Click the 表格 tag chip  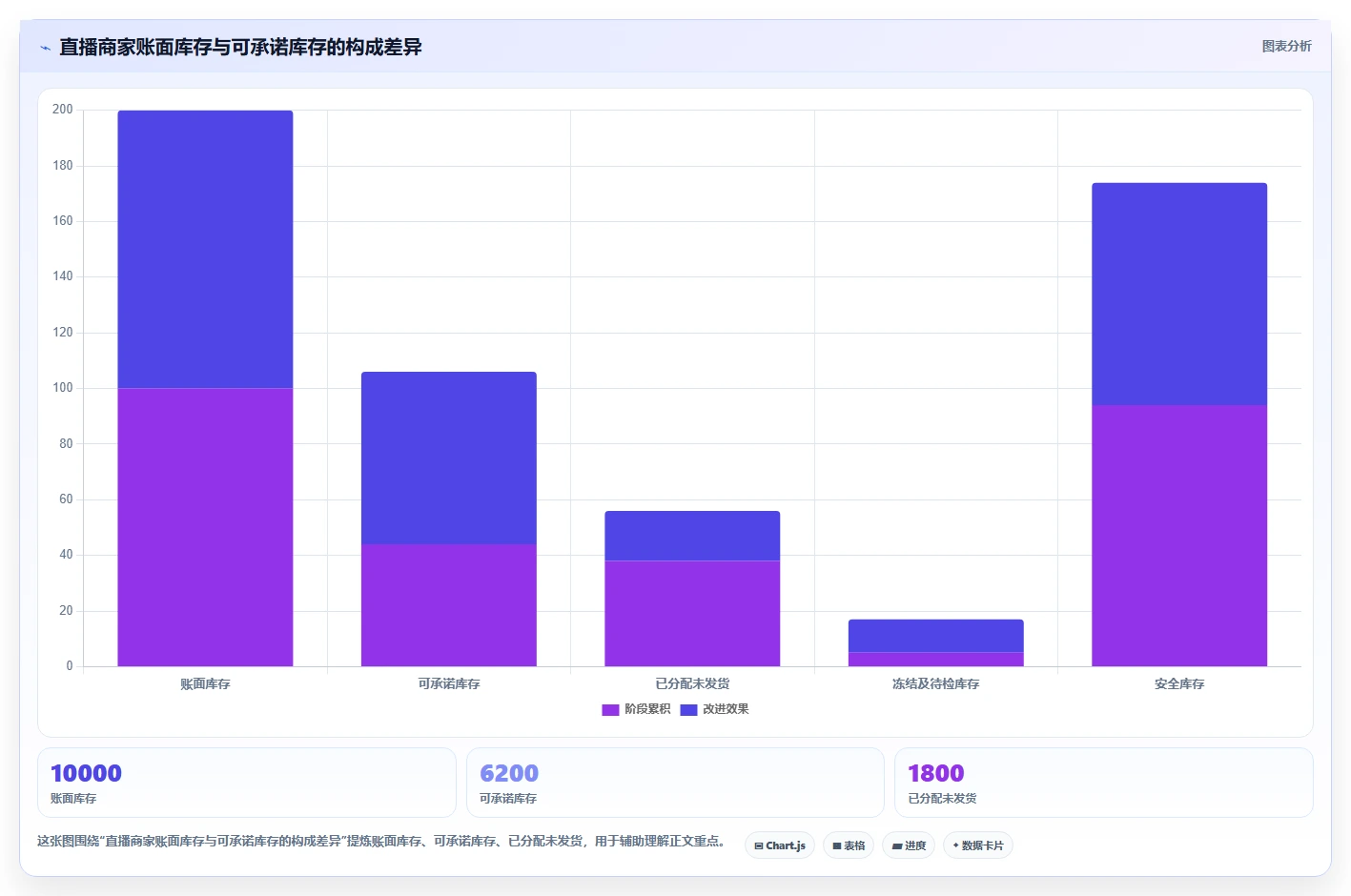[849, 845]
